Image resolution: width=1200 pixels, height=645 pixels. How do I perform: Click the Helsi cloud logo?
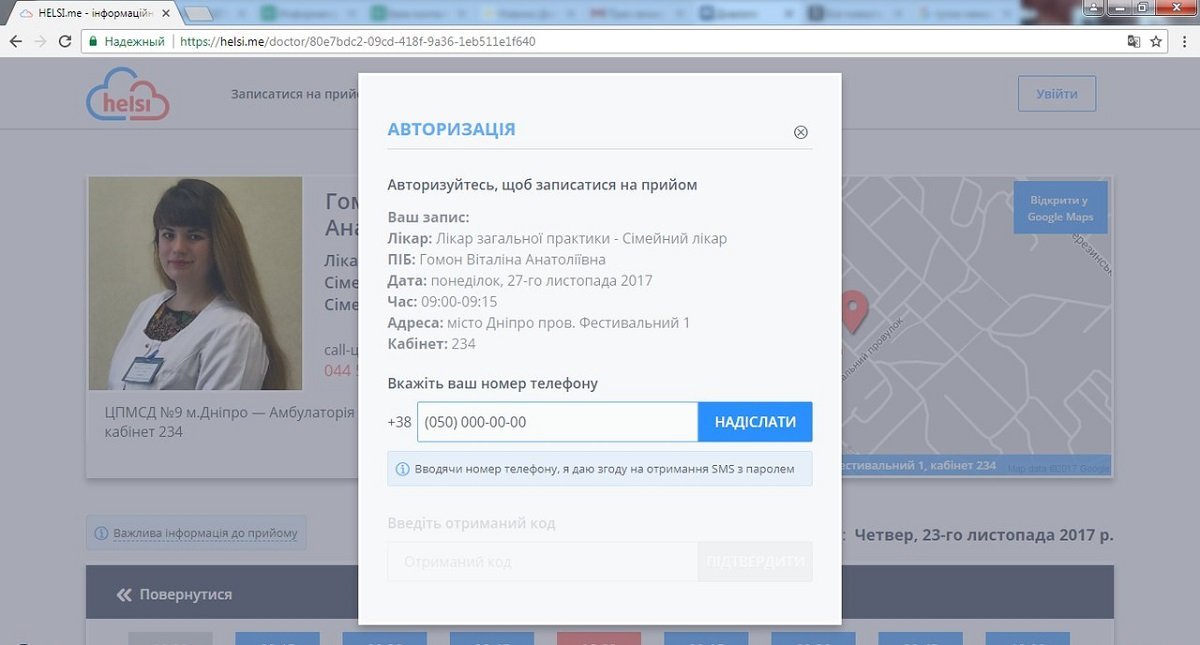coord(127,95)
